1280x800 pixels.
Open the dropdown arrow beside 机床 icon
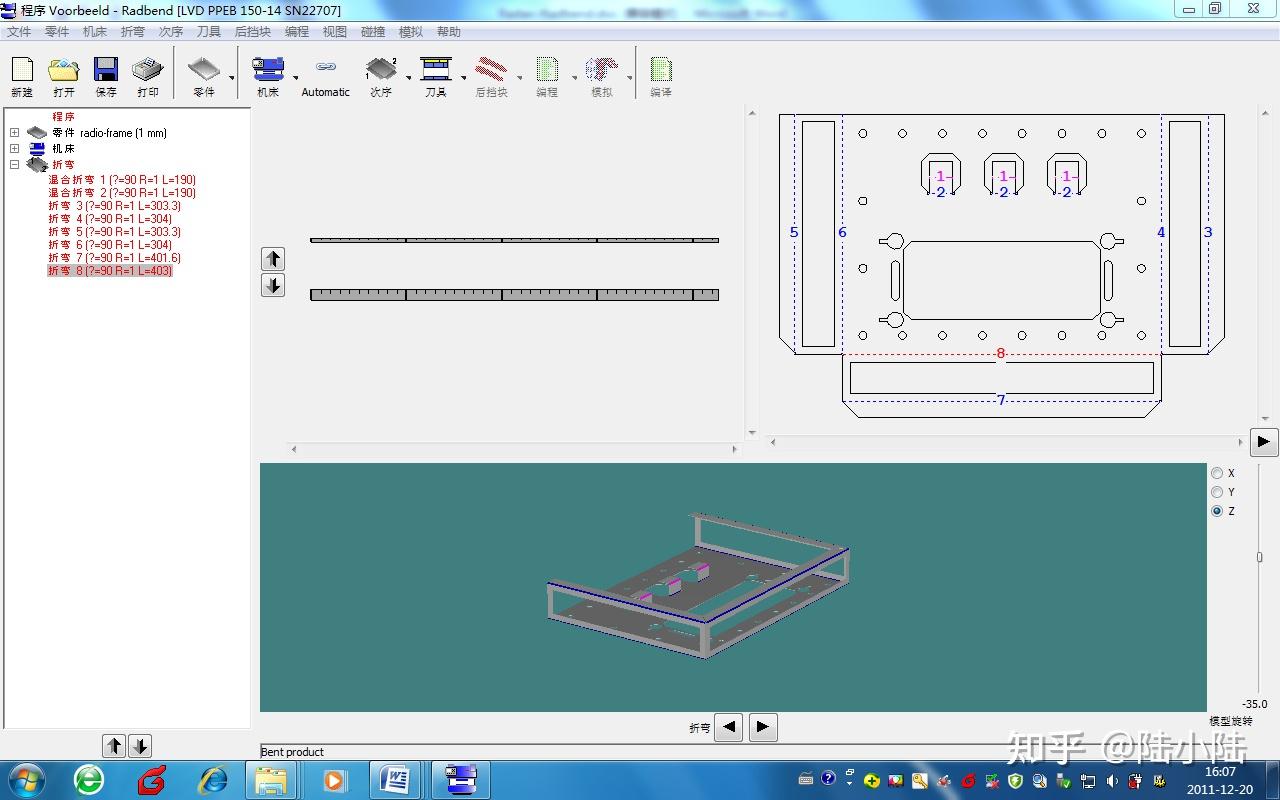(x=296, y=78)
